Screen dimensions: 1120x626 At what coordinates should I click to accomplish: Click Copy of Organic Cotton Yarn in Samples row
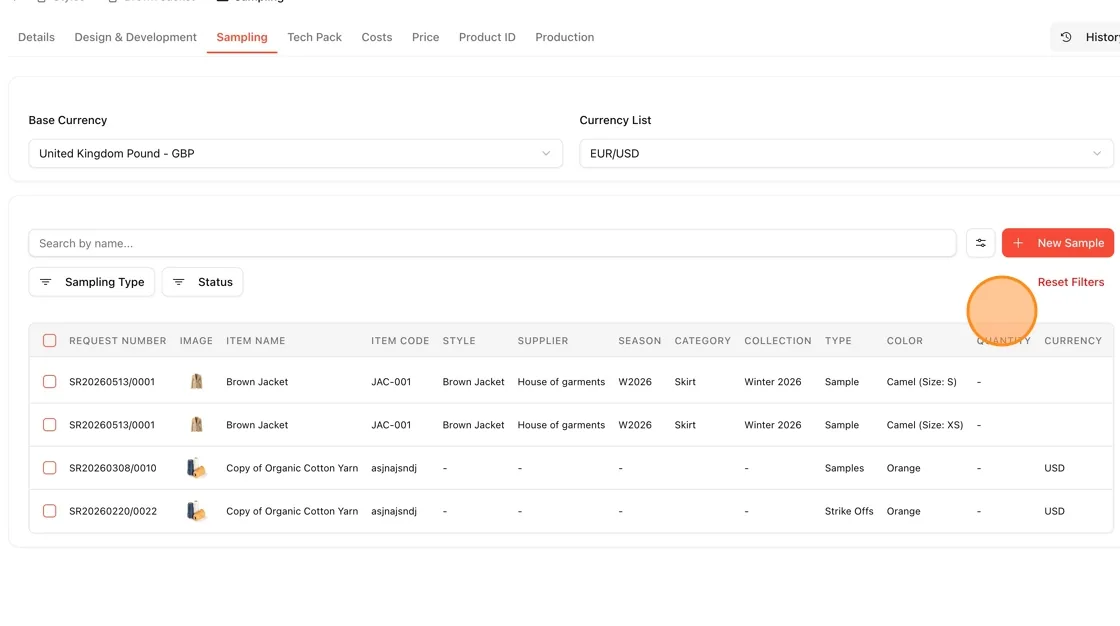(292, 468)
